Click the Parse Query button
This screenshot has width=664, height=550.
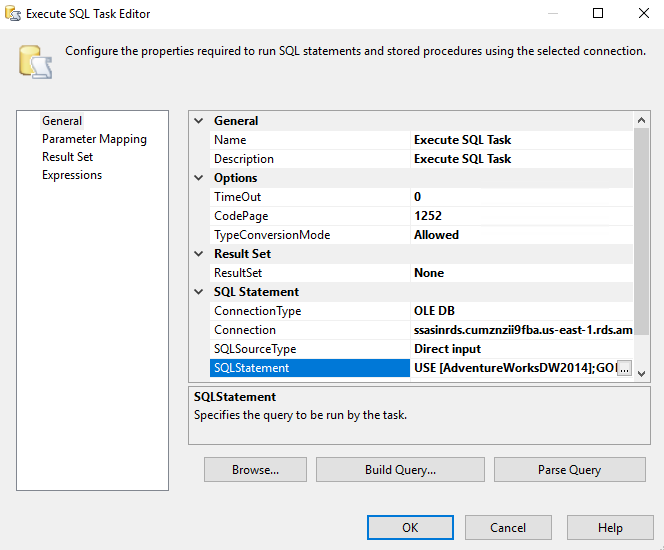click(570, 470)
